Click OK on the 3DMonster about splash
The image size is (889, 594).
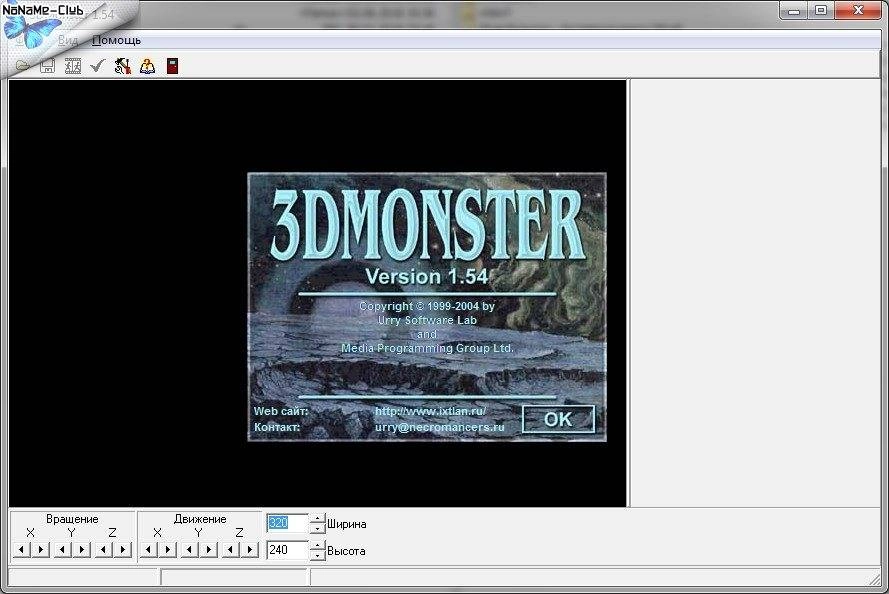(x=558, y=419)
